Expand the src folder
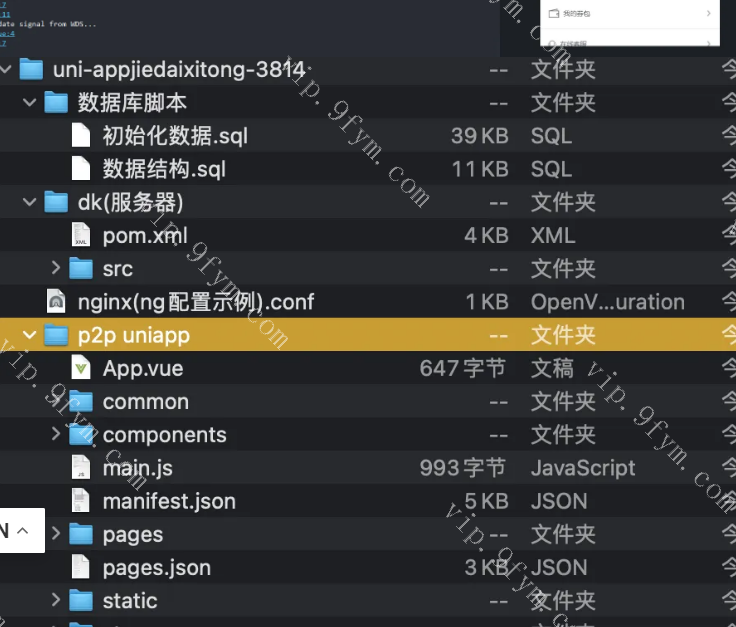 click(x=56, y=268)
